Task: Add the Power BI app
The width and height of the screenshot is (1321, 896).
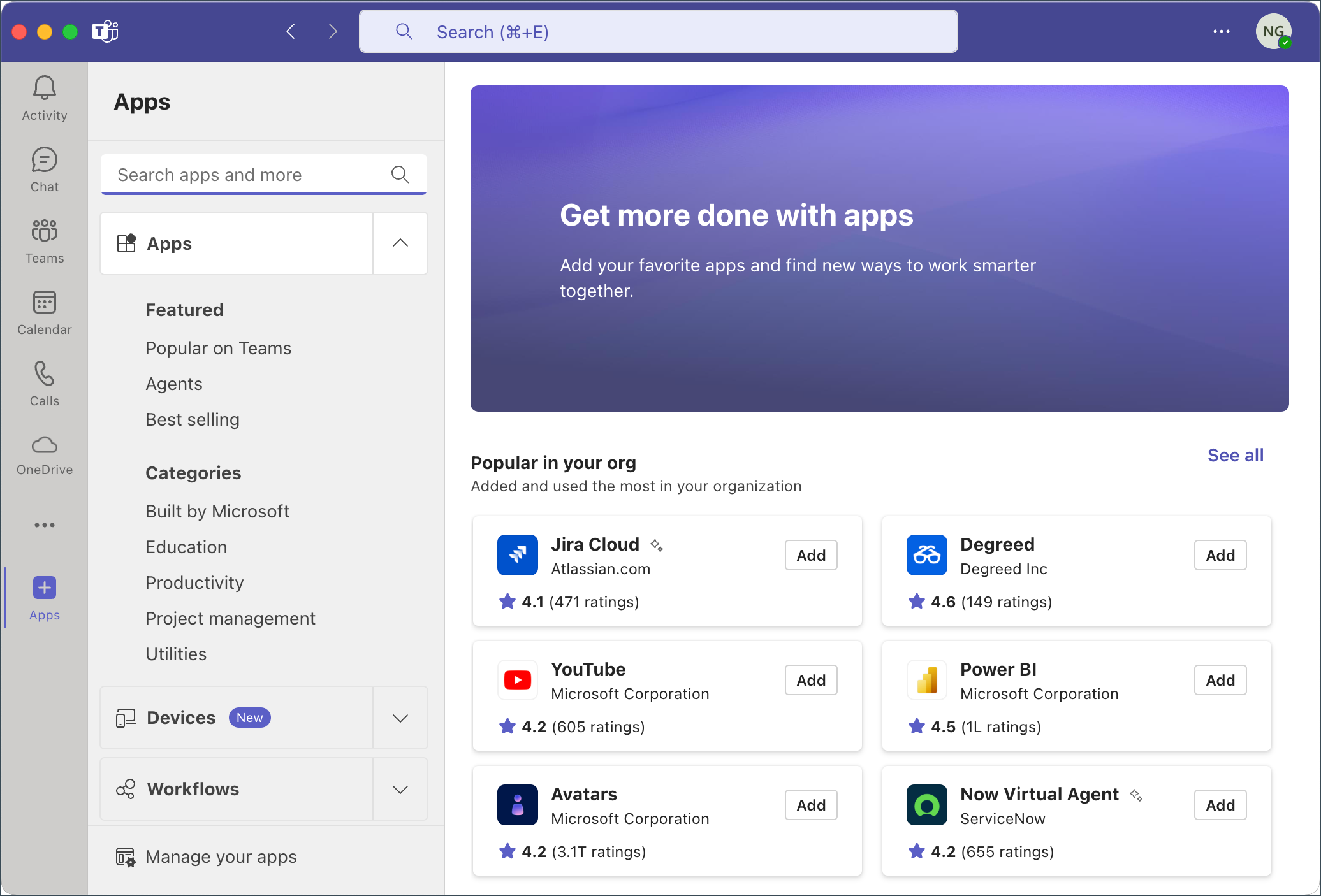Action: pos(1220,680)
